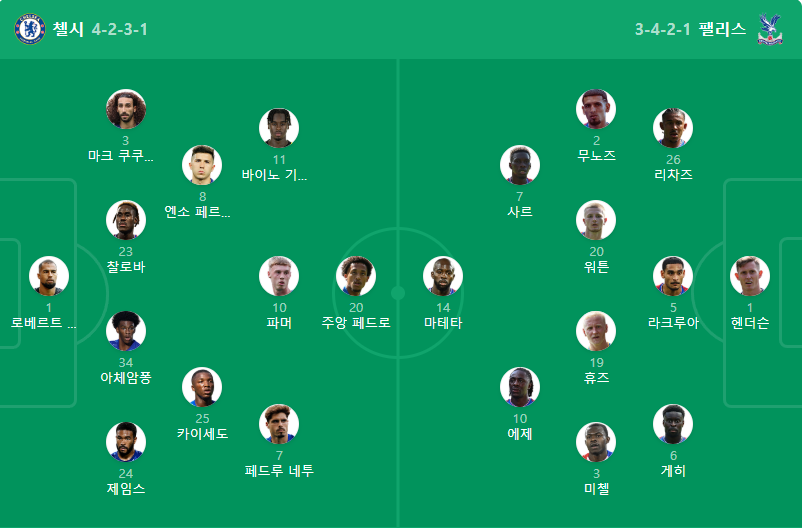Open 에제 number 10 Palace player photo
The width and height of the screenshot is (805, 528).
520,387
